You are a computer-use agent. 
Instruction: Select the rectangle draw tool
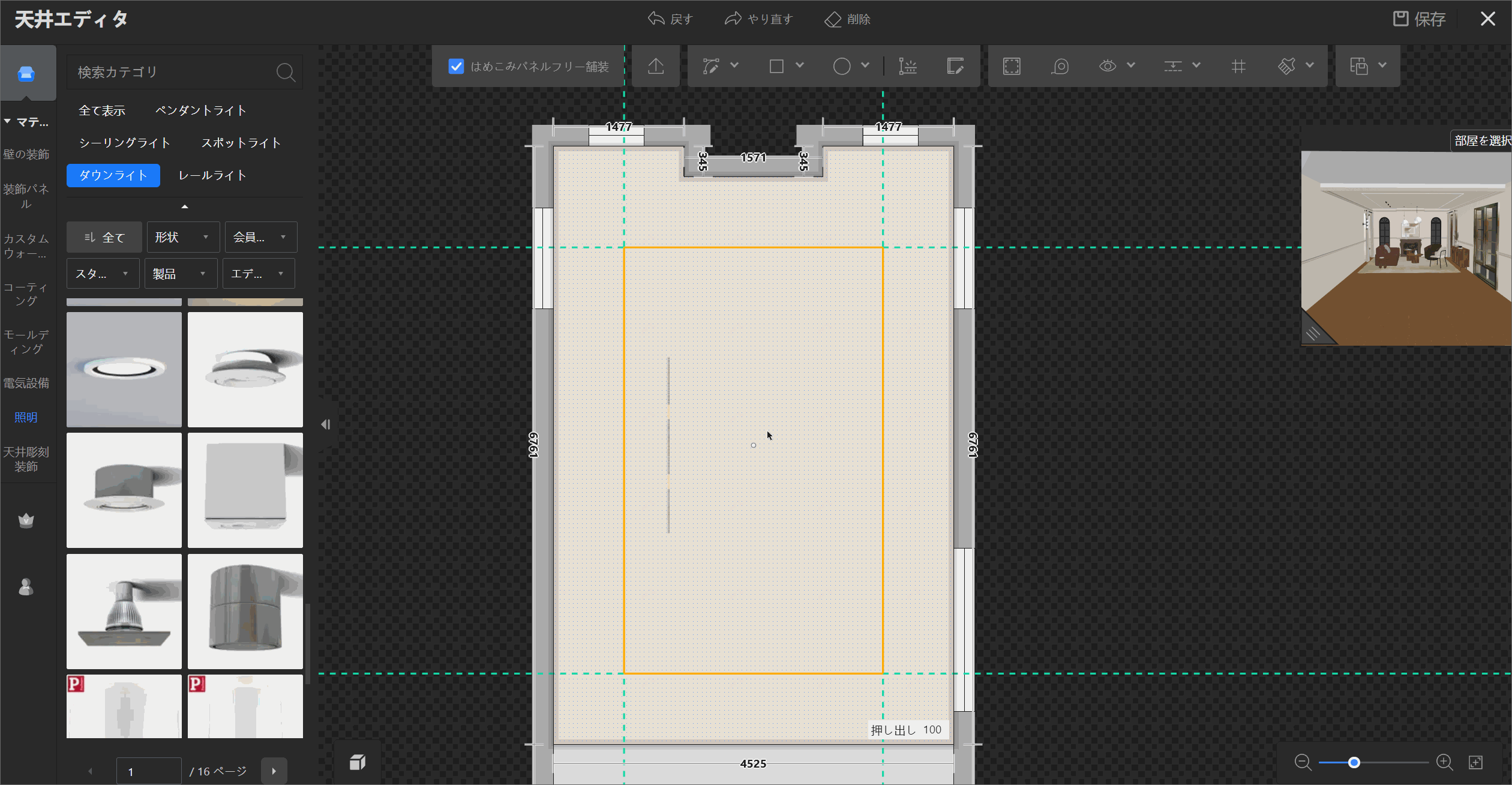[776, 66]
